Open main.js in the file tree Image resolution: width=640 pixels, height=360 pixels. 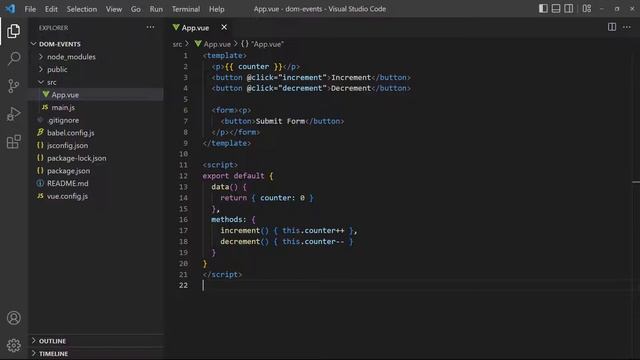[x=96, y=107]
